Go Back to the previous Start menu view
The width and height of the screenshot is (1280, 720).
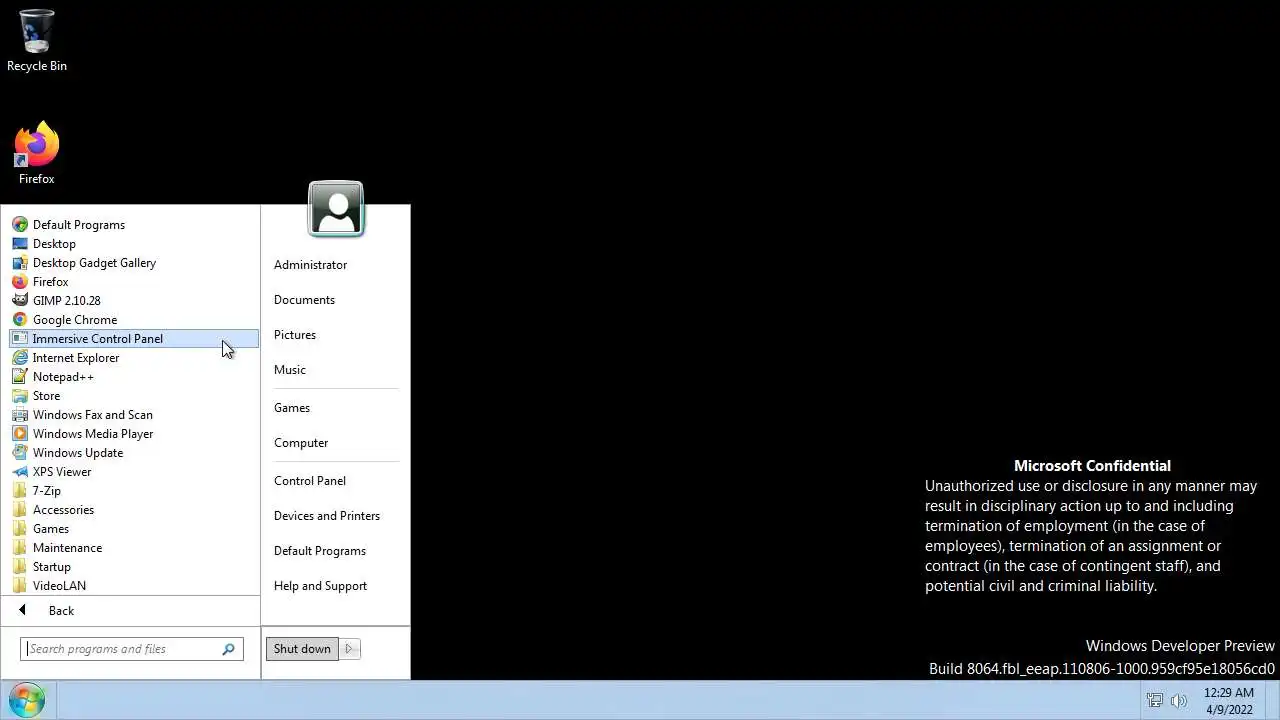[61, 611]
